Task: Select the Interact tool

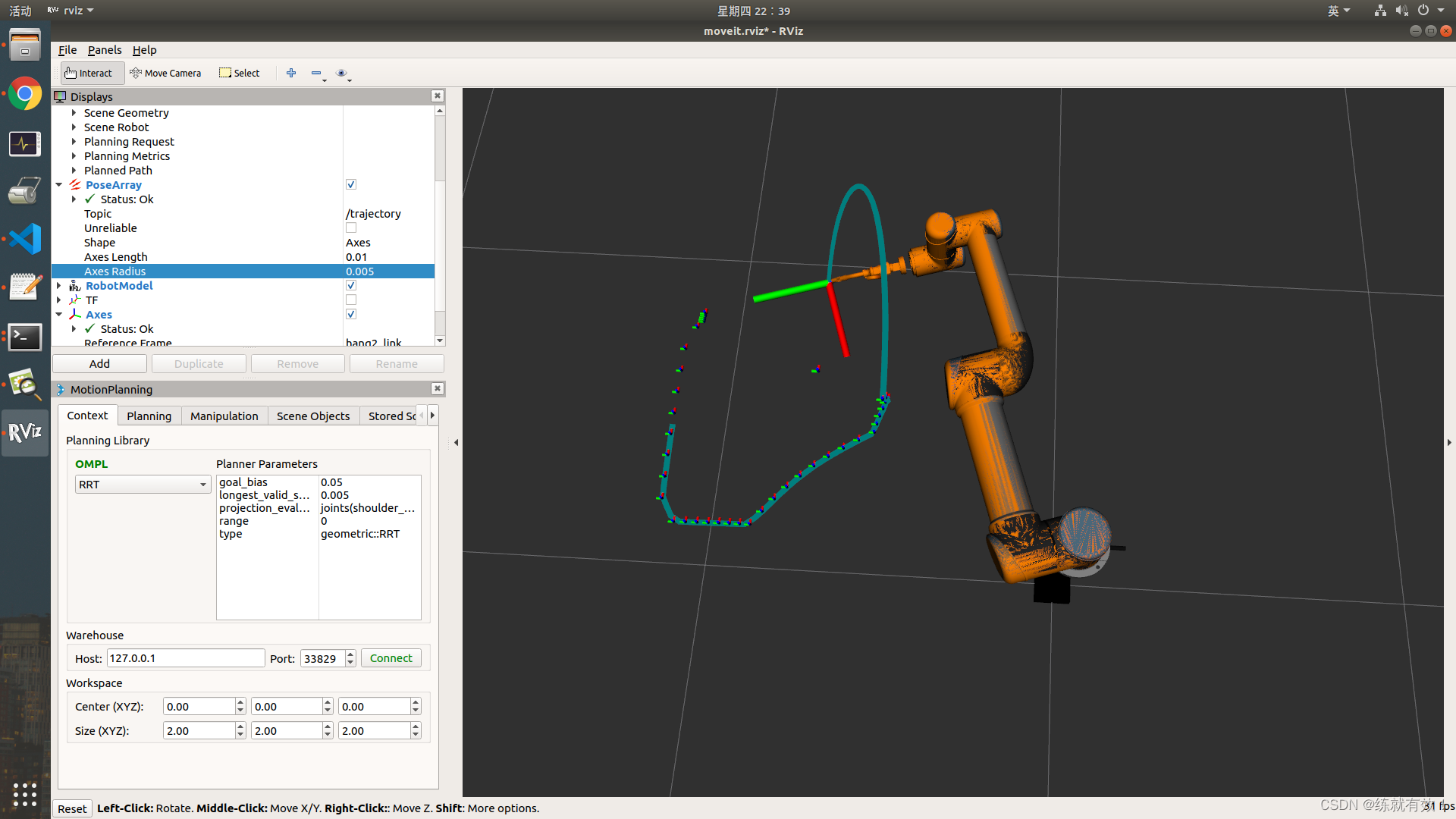Action: (x=89, y=73)
